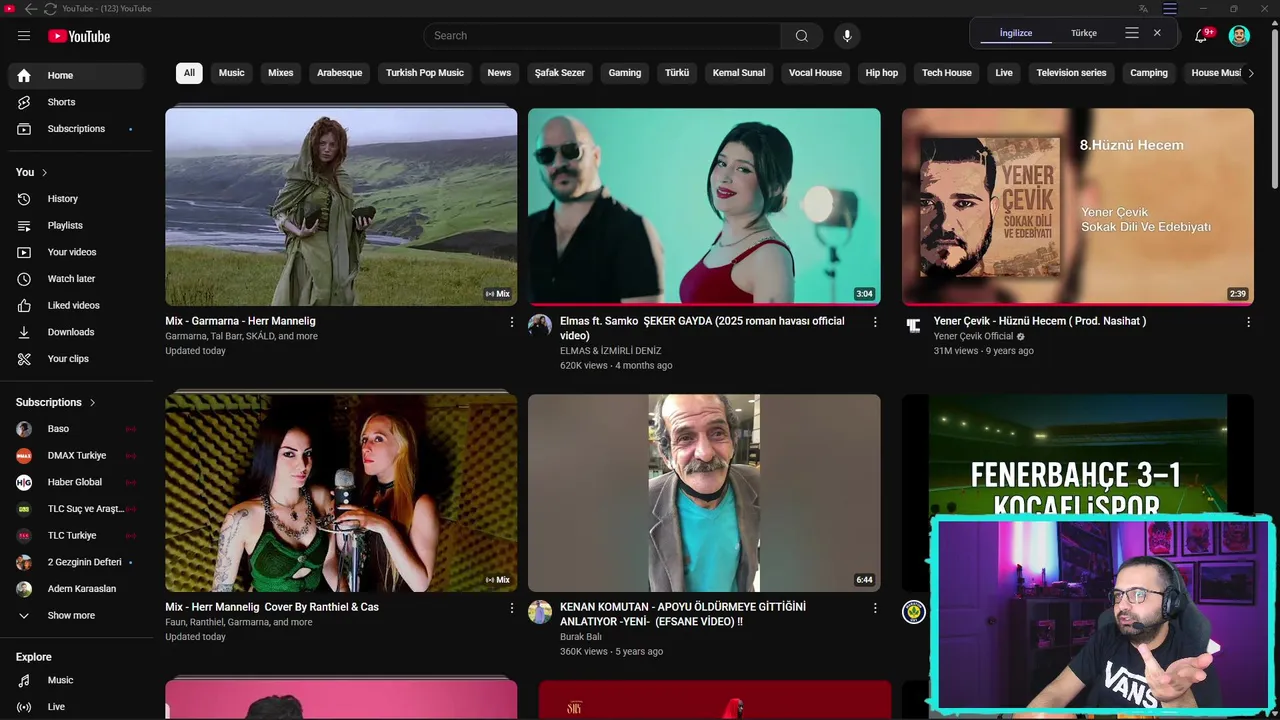1280x720 pixels.
Task: Open the YouTube guide hamburger menu
Action: [x=24, y=36]
